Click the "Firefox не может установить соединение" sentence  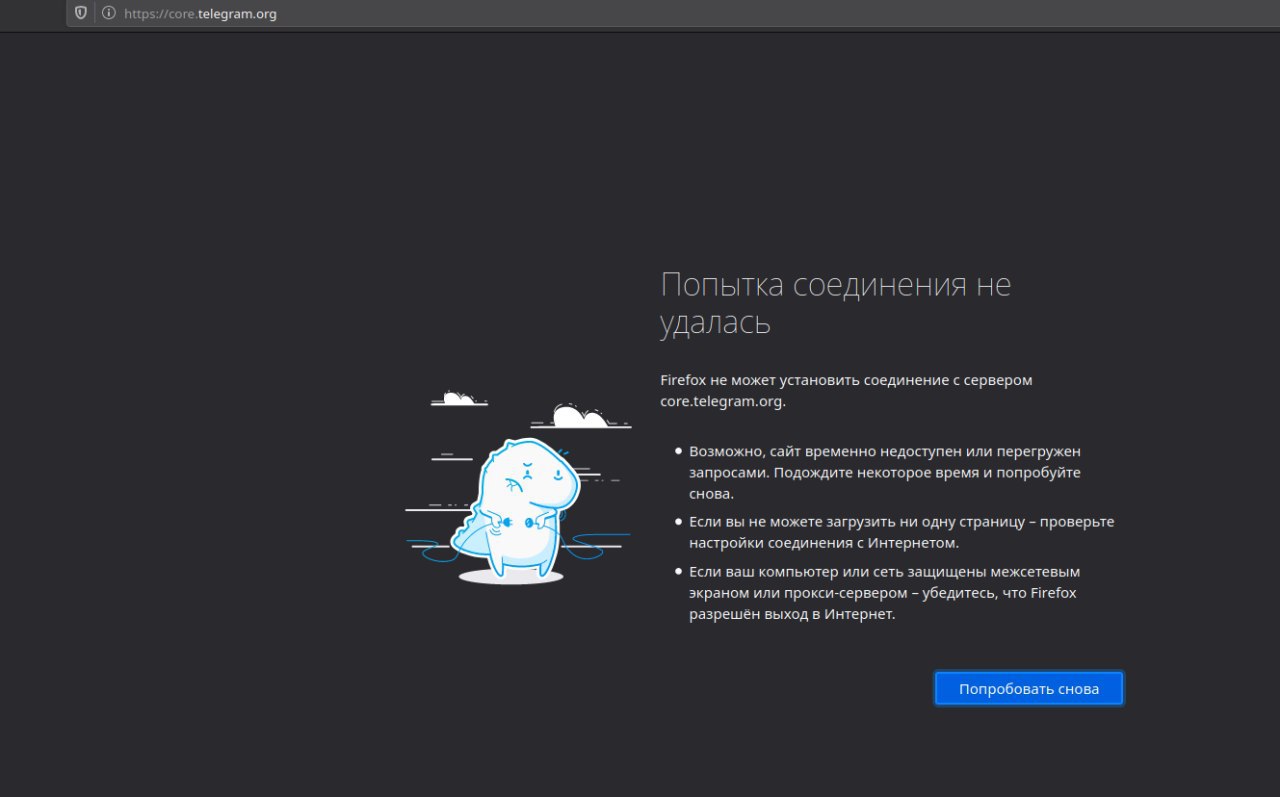pos(846,380)
